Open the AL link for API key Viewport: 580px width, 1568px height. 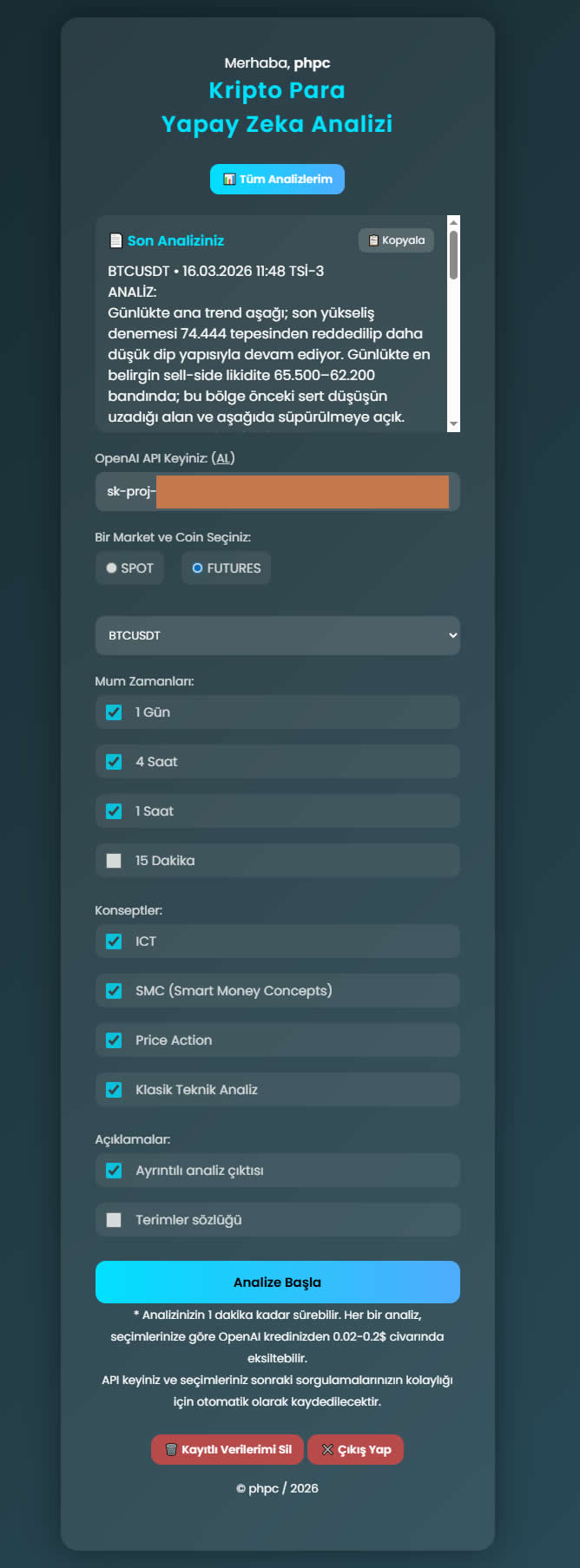223,458
